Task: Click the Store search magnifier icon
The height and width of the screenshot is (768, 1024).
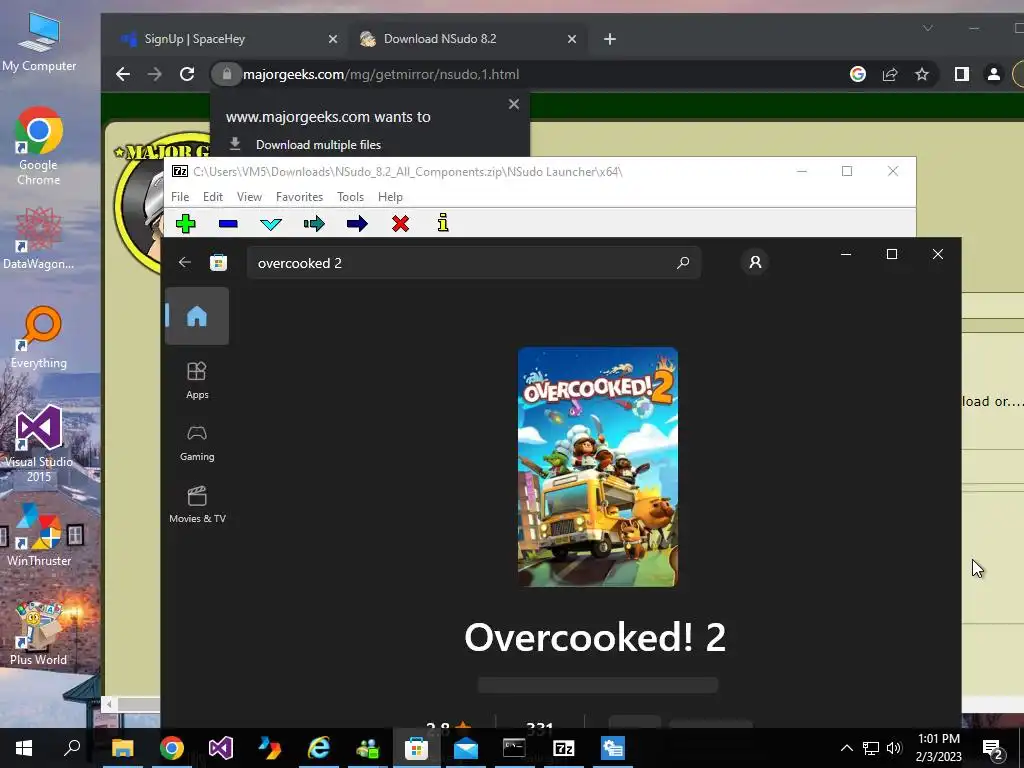Action: coord(683,263)
